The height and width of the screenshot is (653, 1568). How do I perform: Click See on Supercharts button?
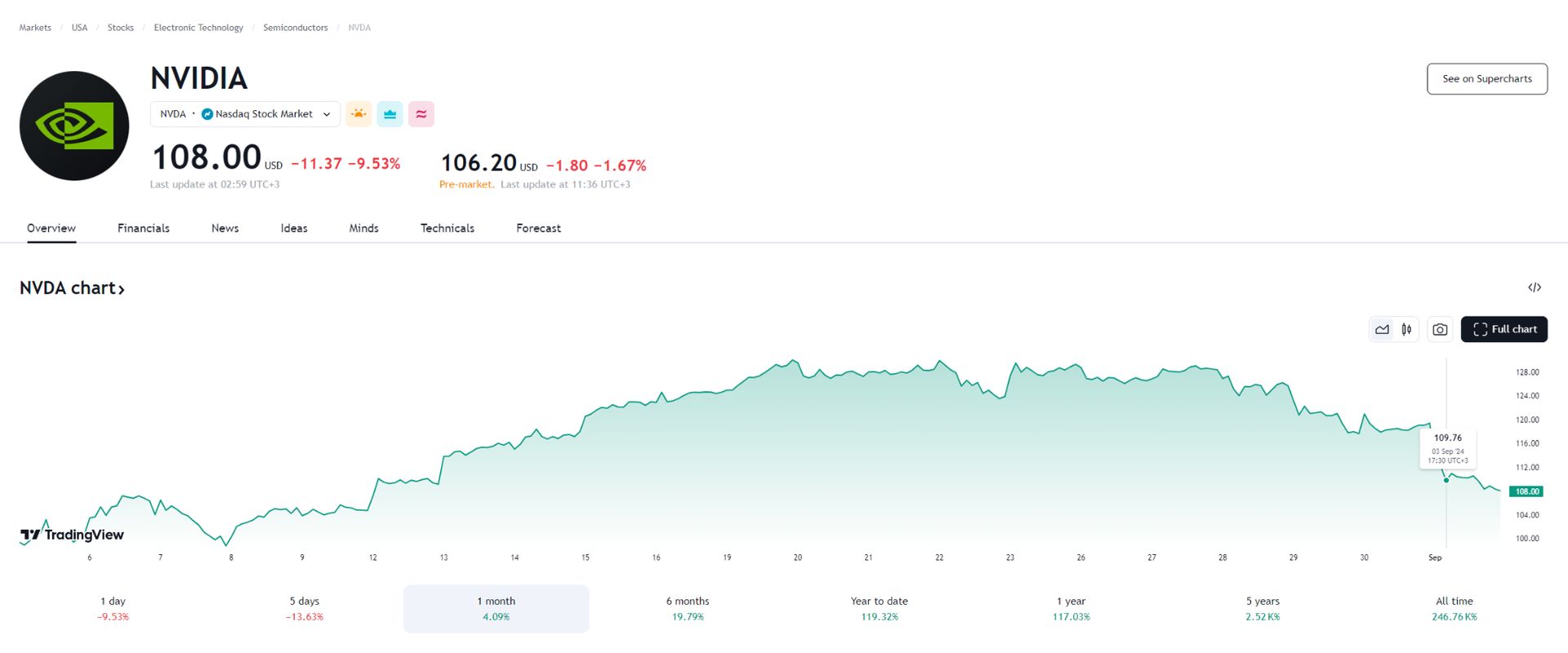[x=1487, y=79]
